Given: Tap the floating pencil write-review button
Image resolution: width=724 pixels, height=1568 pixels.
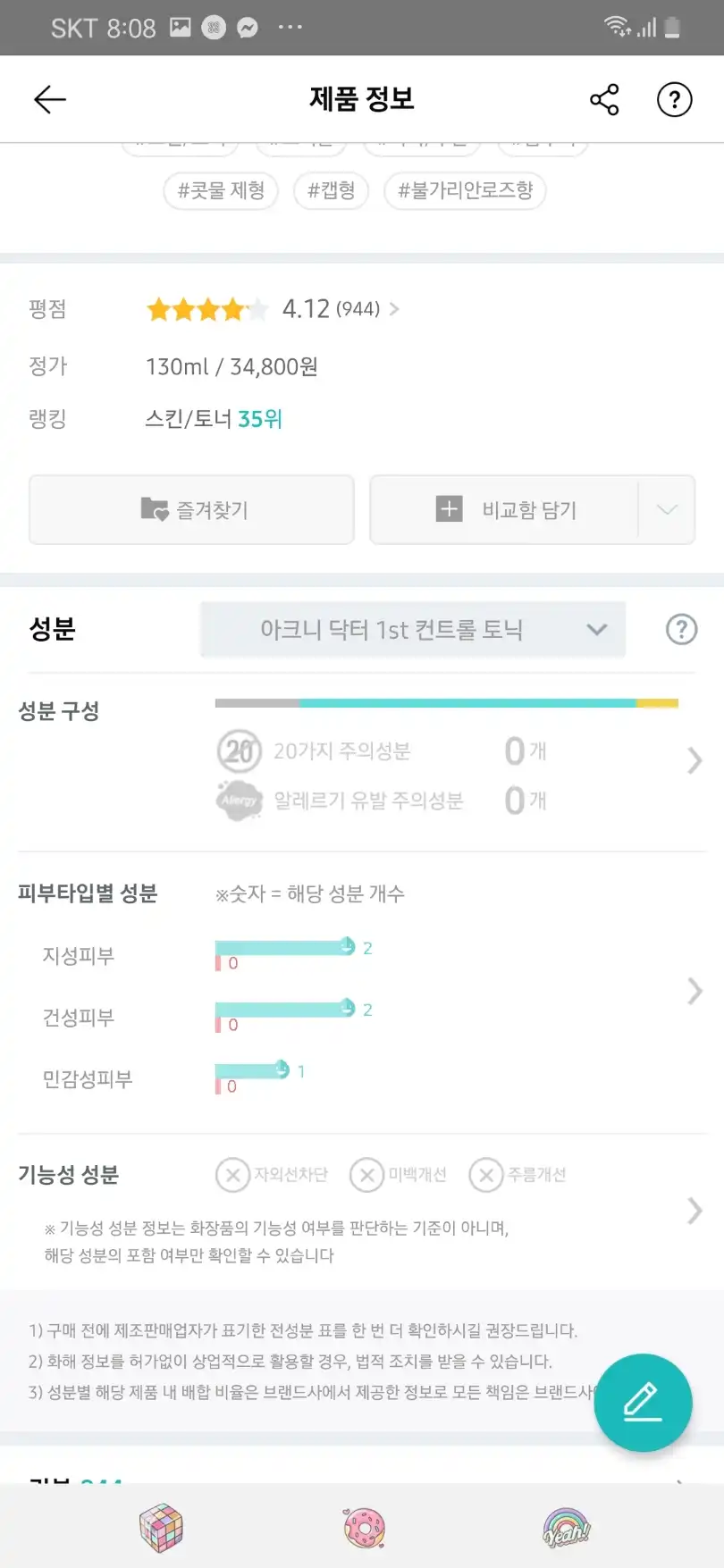Looking at the screenshot, I should tap(643, 1402).
